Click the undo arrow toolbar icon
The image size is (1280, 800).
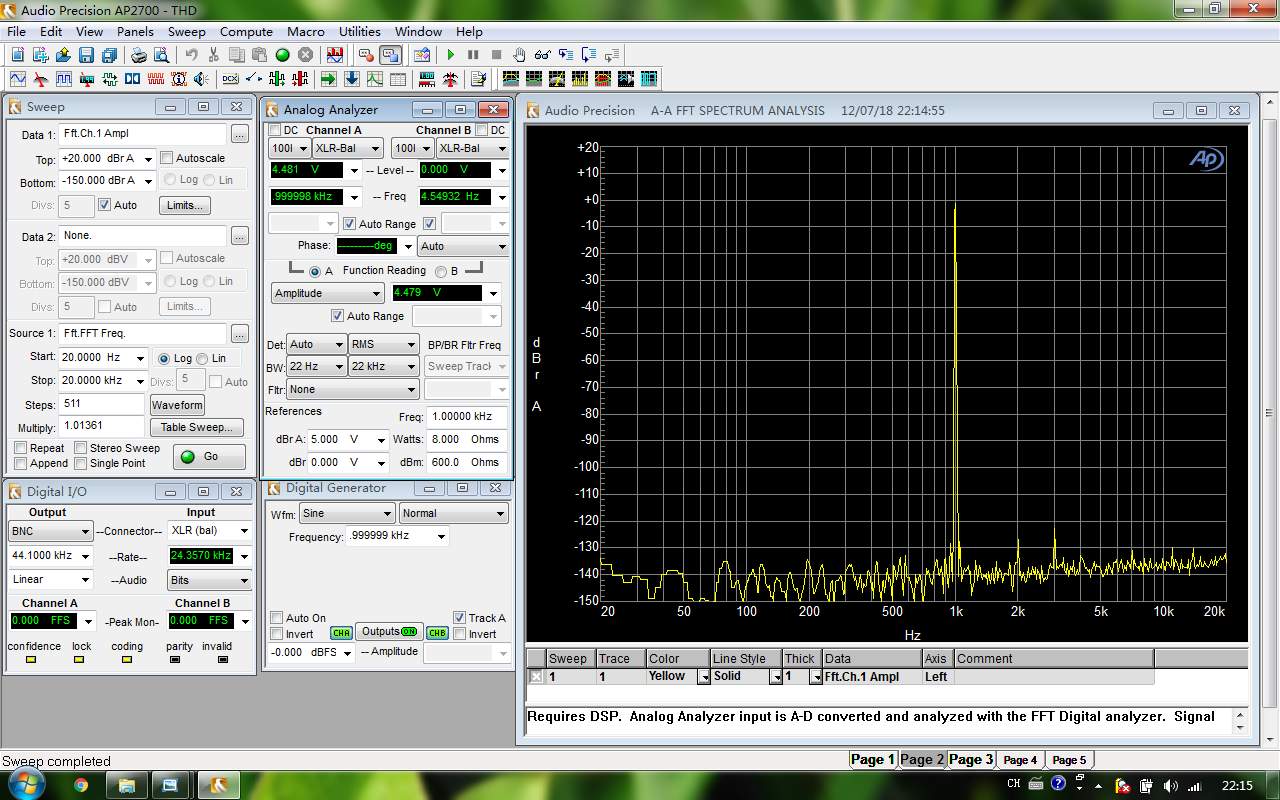[190, 55]
